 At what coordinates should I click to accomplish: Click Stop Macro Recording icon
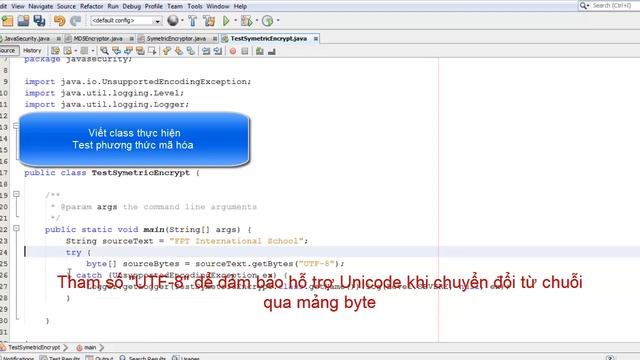tap(244, 51)
